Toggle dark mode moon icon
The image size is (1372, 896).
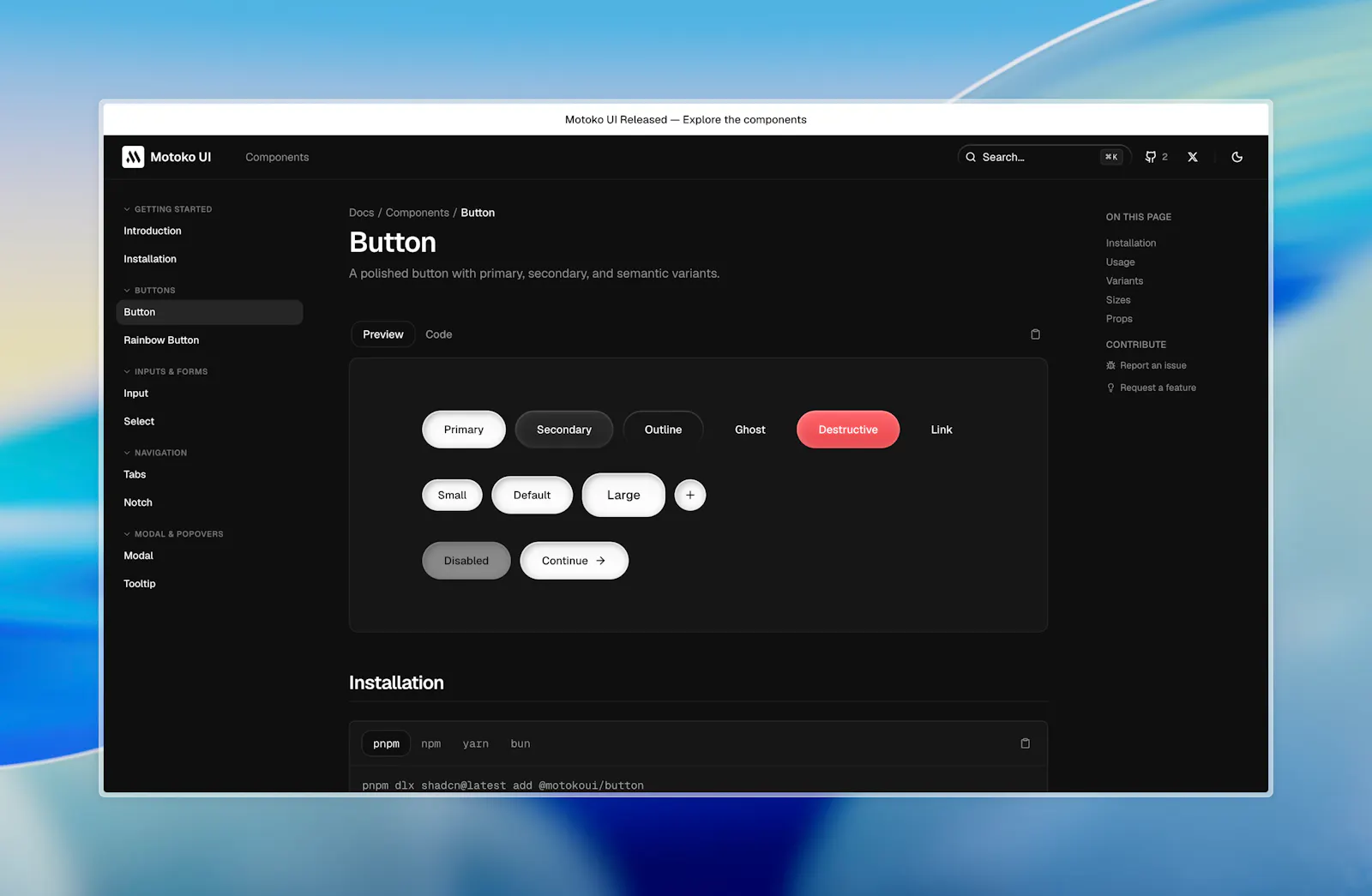click(x=1237, y=157)
